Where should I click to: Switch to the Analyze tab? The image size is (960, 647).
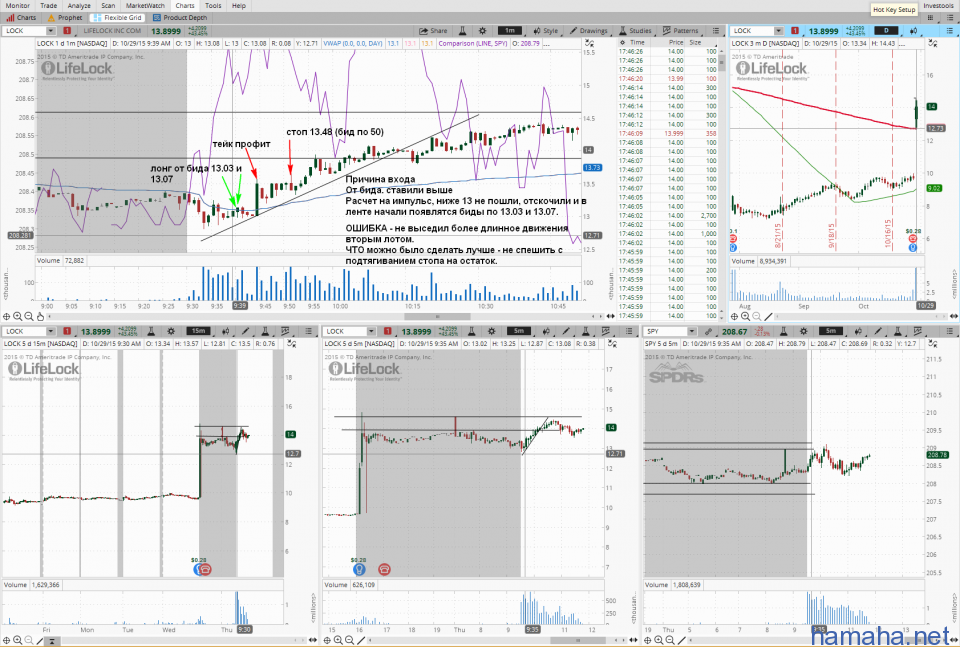(79, 6)
